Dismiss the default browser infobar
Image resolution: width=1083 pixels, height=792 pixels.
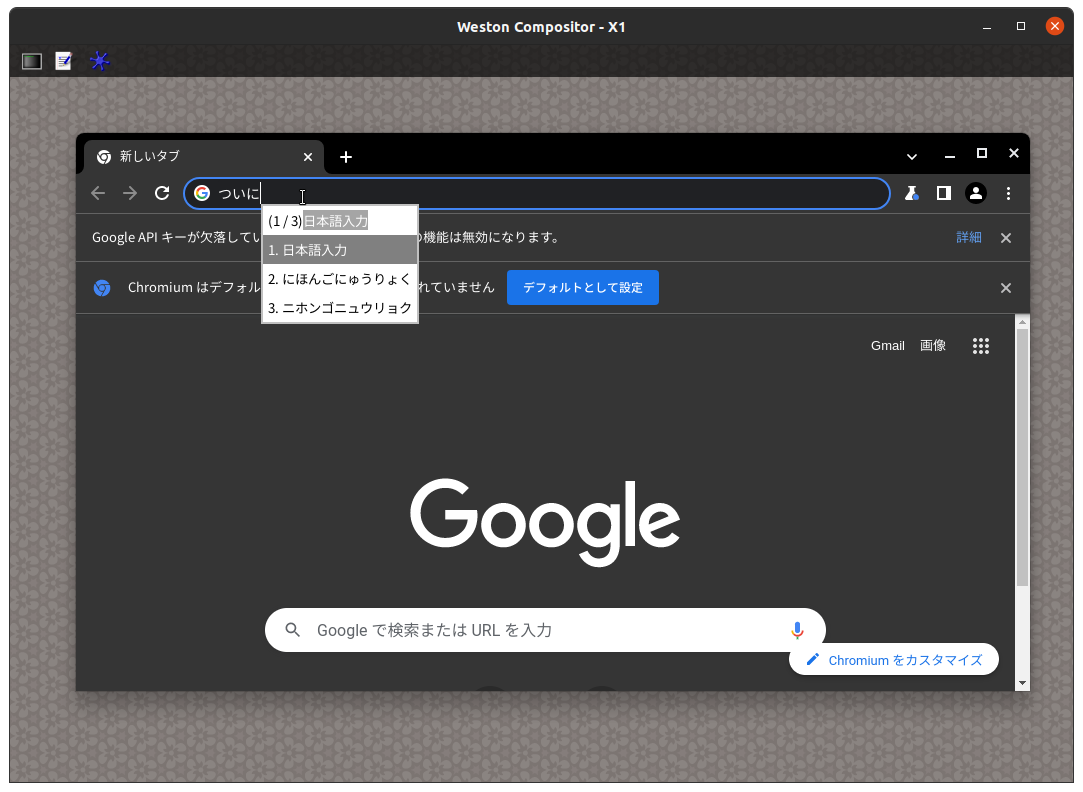click(1006, 288)
